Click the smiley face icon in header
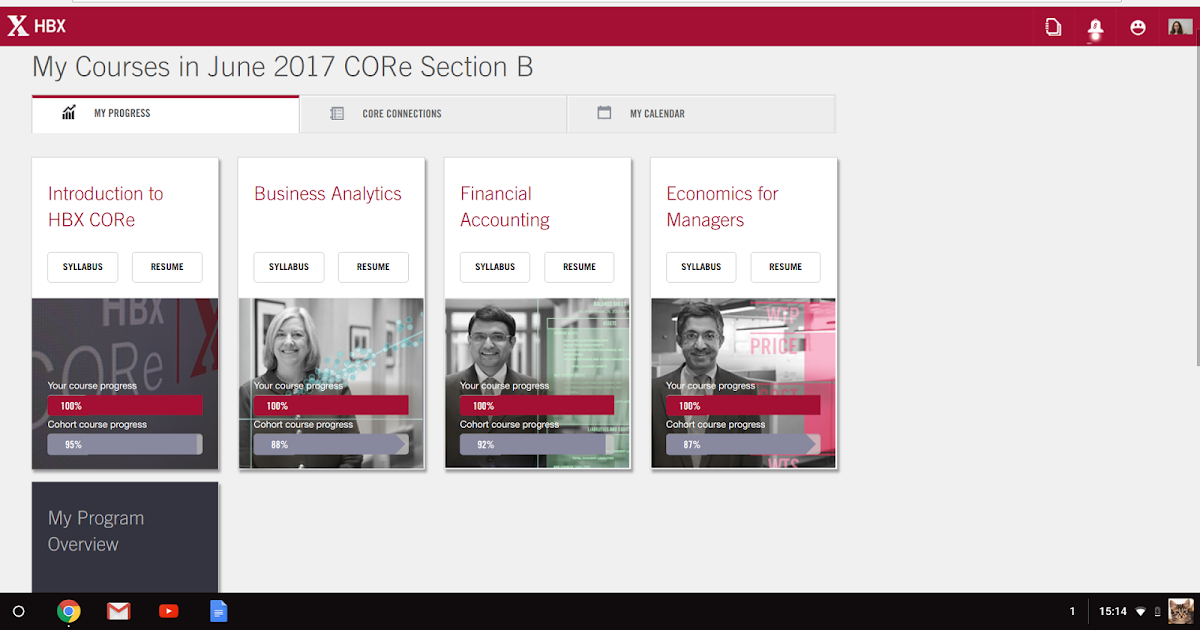This screenshot has height=630, width=1200. (x=1138, y=27)
